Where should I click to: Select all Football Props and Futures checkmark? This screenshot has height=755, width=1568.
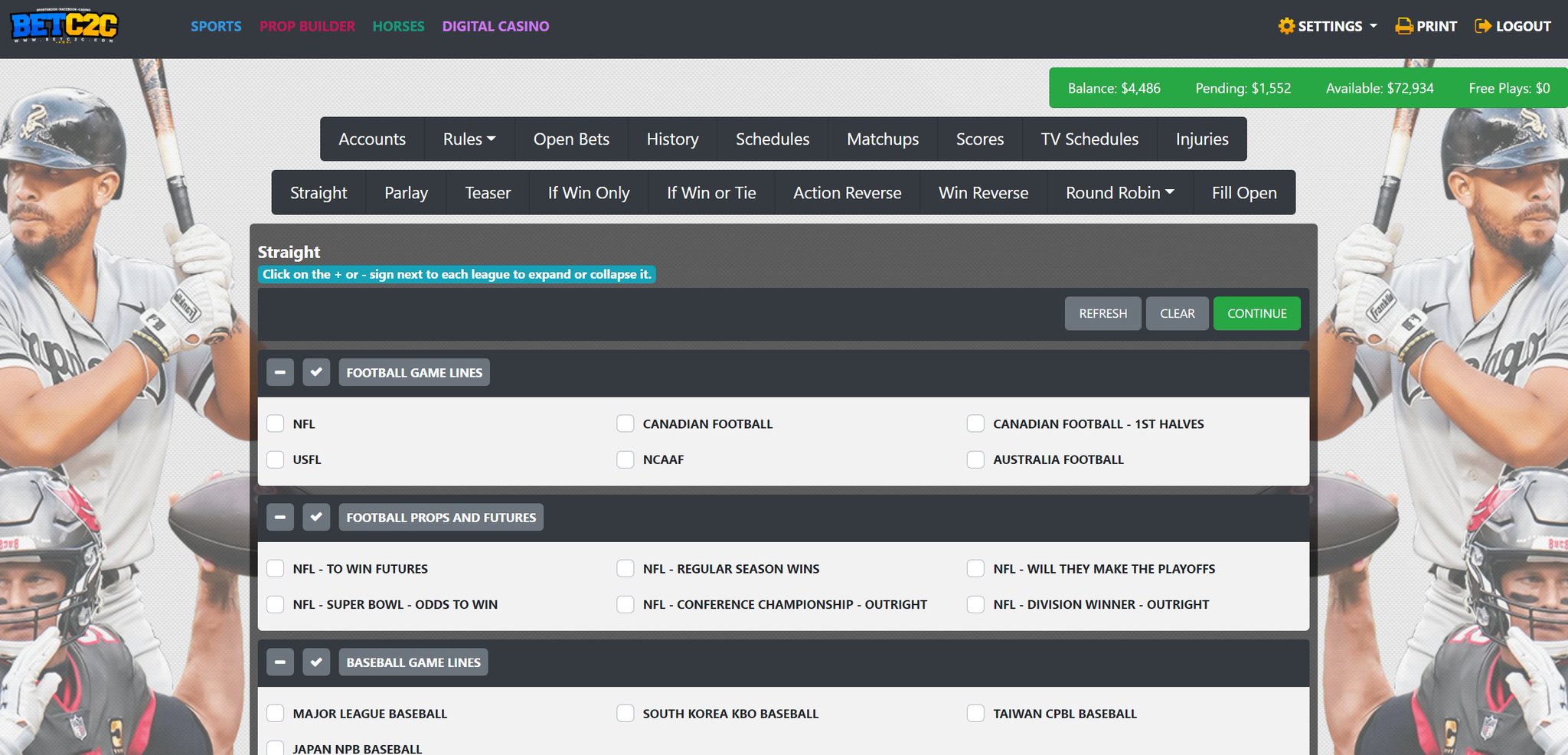click(316, 518)
